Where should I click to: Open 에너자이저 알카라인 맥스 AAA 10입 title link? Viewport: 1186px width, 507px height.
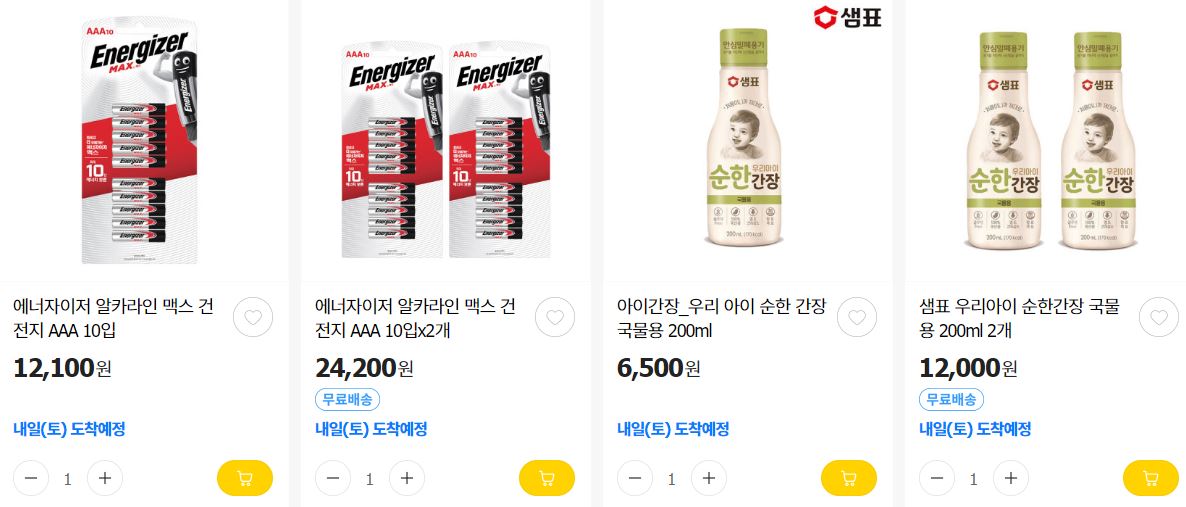tap(114, 319)
